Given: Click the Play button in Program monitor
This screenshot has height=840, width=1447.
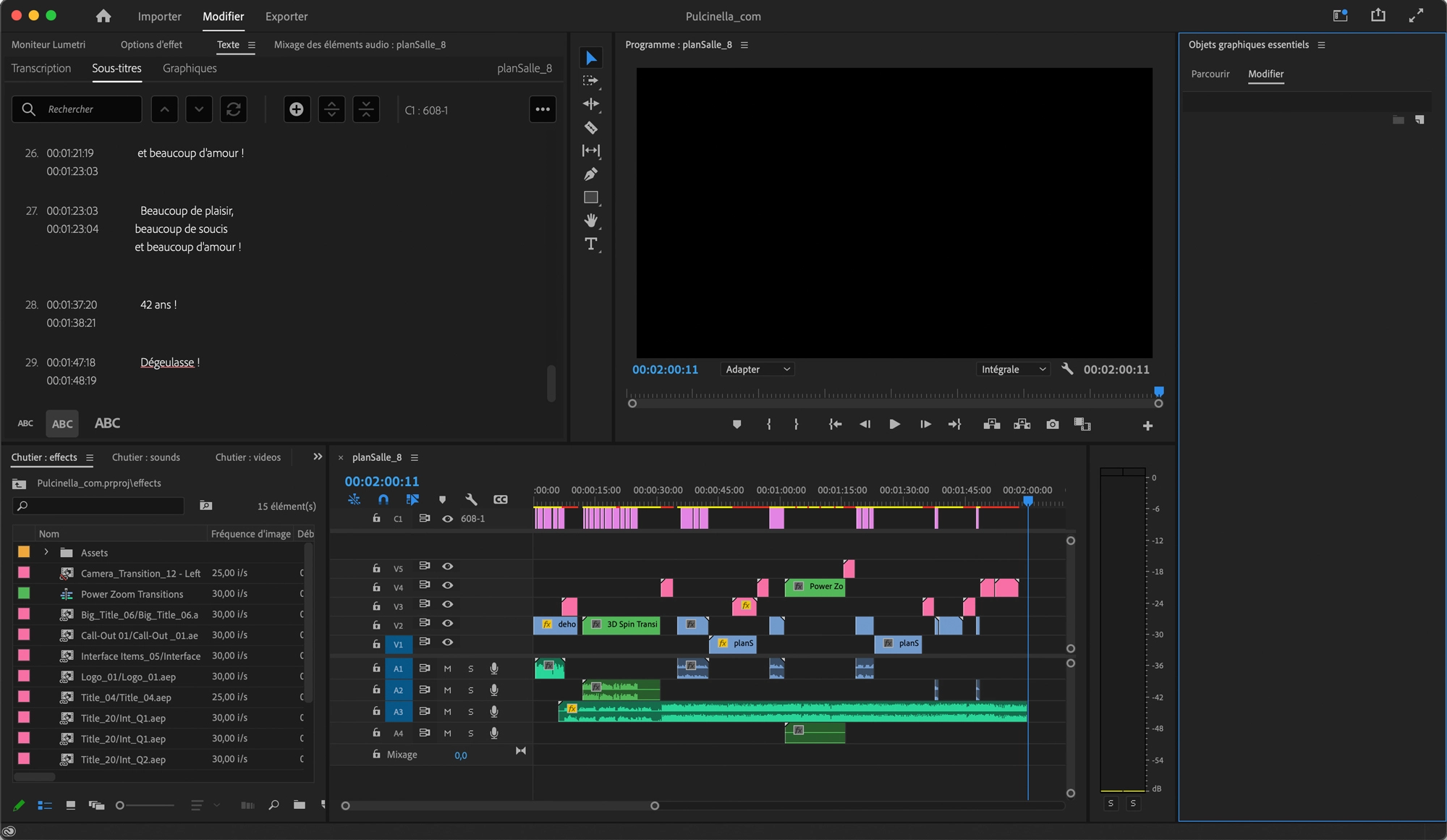Looking at the screenshot, I should coord(894,425).
